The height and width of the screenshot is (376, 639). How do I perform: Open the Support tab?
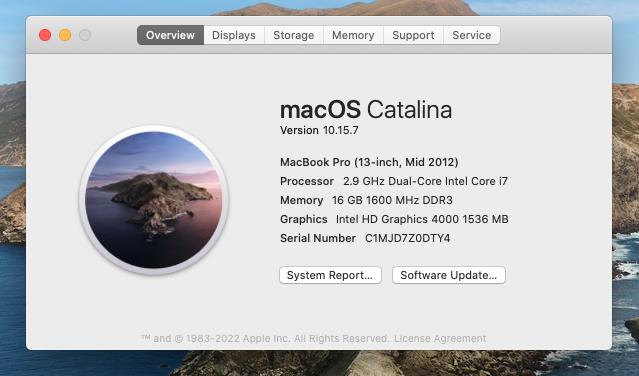[x=413, y=35]
